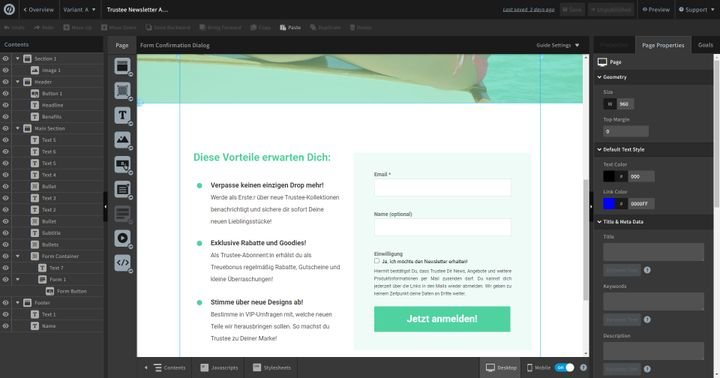Toggle visibility of Header layer
This screenshot has height=378, width=720.
[x=6, y=82]
